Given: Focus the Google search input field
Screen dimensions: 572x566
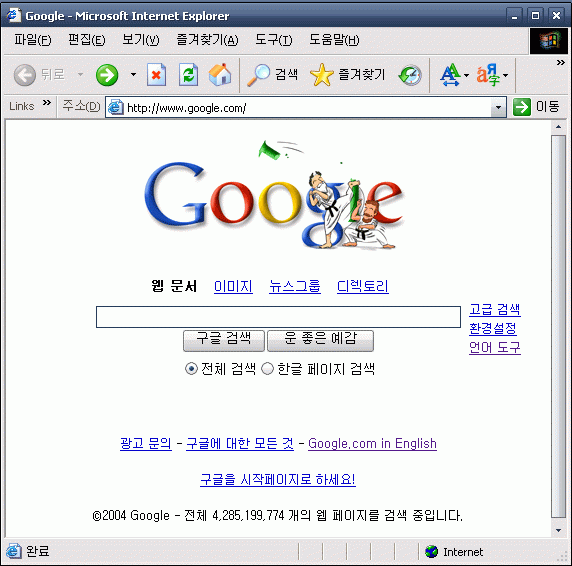Looking at the screenshot, I should tap(278, 317).
